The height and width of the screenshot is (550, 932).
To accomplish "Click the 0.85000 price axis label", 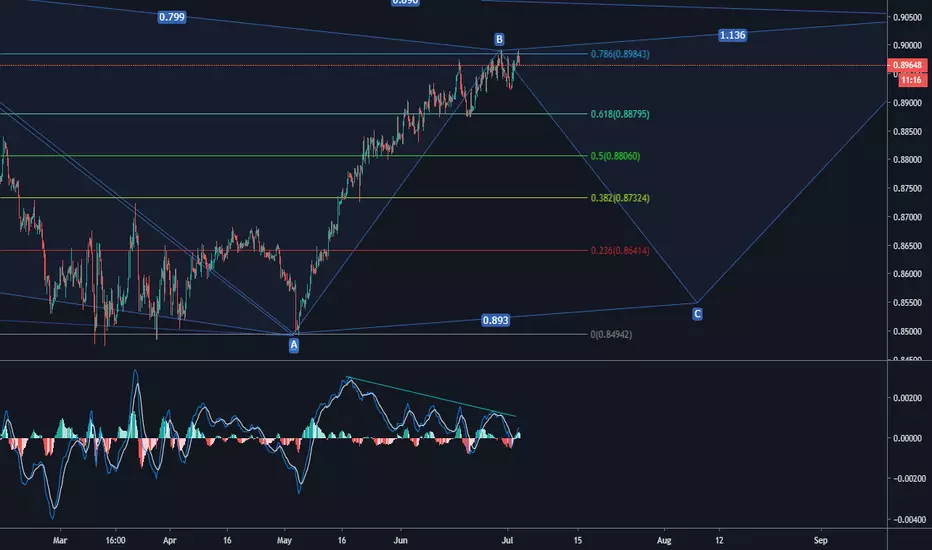I will pyautogui.click(x=908, y=331).
